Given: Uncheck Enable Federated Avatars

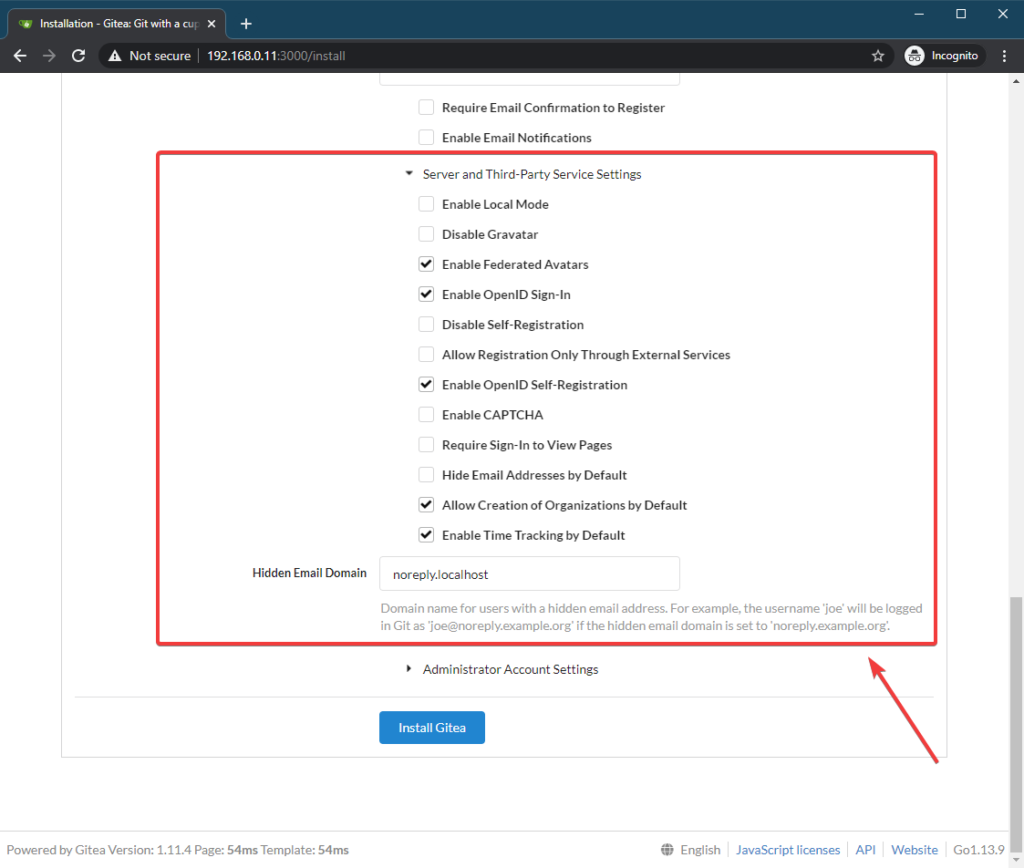Looking at the screenshot, I should pyautogui.click(x=426, y=264).
